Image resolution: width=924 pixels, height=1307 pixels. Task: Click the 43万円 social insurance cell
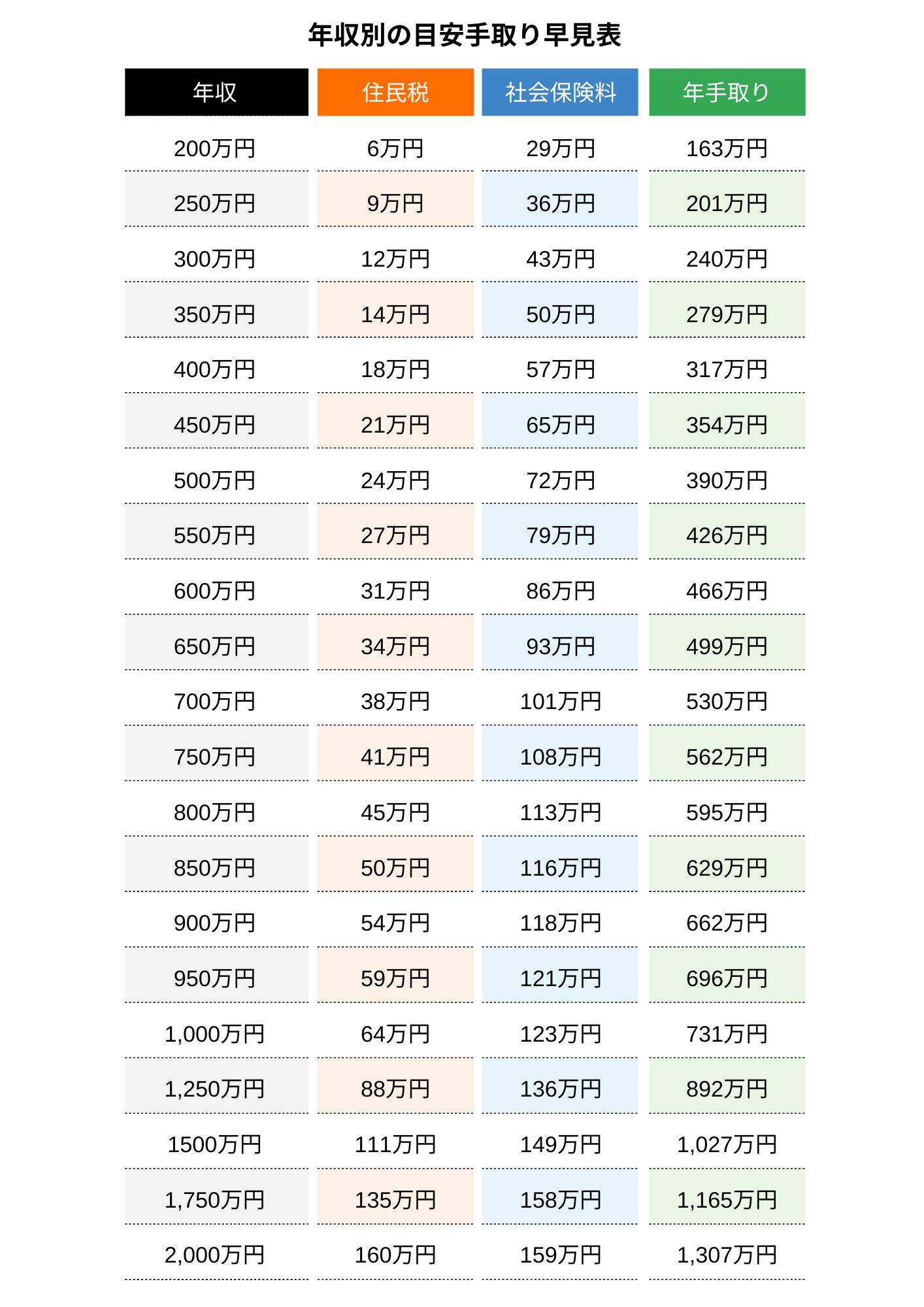[560, 259]
